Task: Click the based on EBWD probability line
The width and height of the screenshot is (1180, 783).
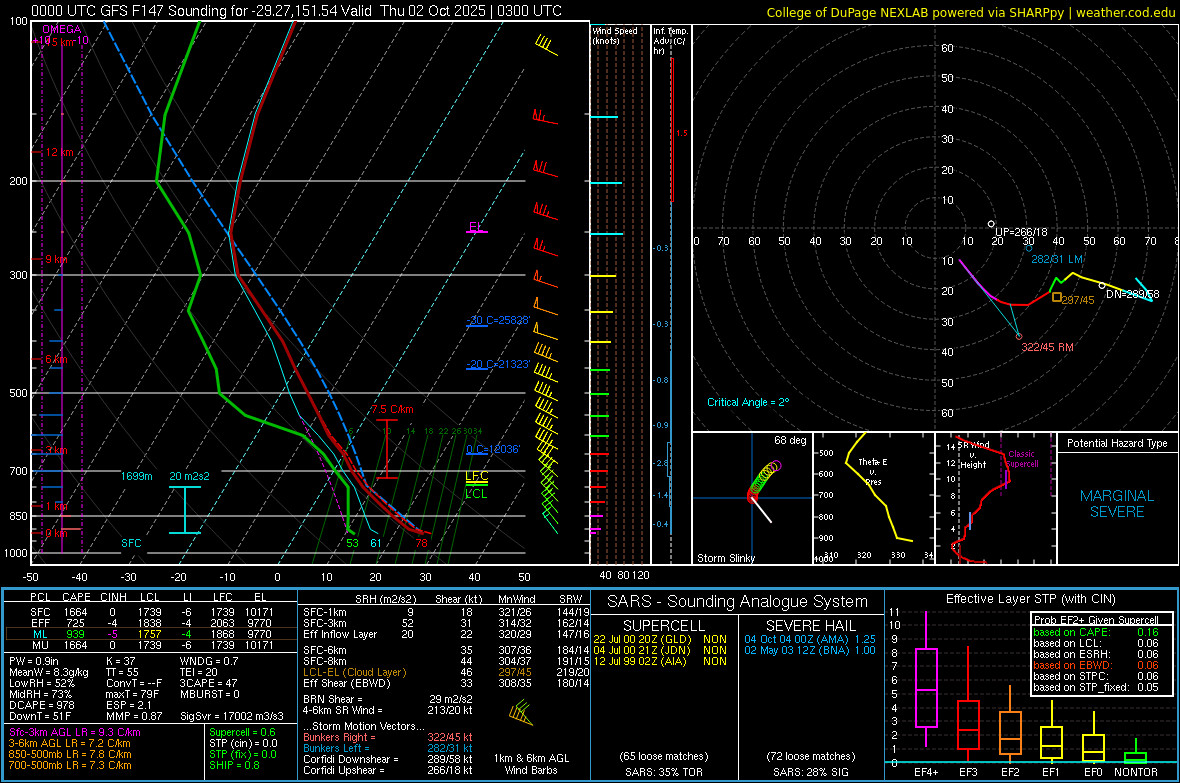Action: (1096, 666)
